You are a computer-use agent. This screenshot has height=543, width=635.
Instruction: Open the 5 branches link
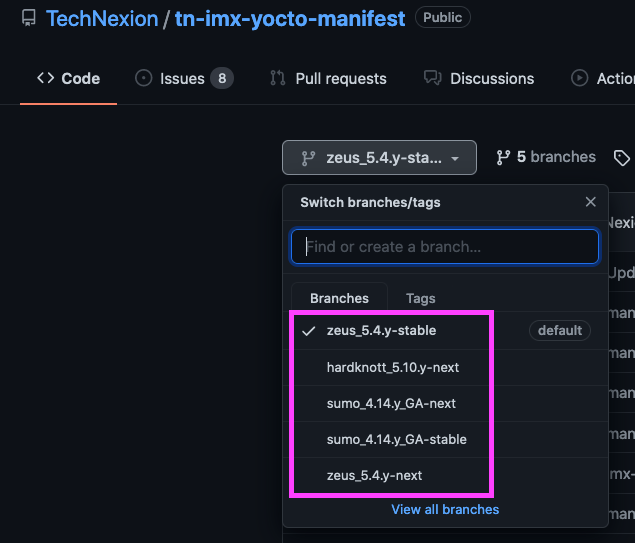point(546,157)
